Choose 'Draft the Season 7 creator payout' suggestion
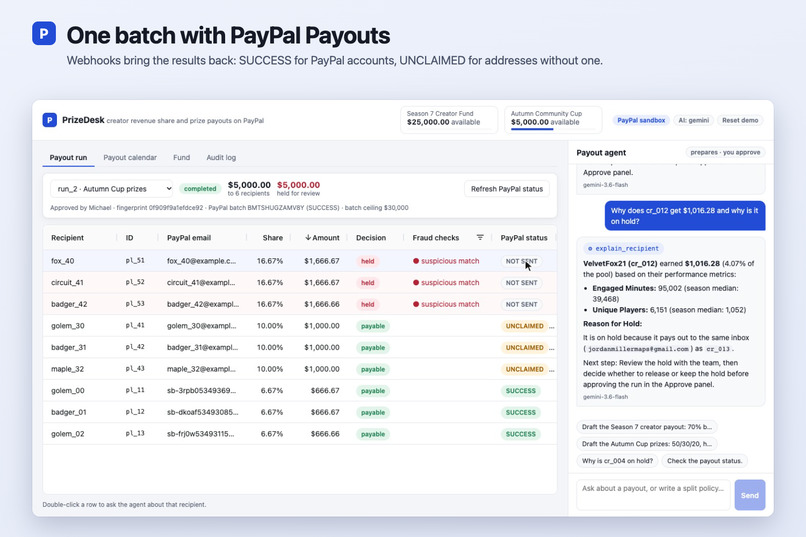Viewport: 806px width, 537px height. [x=647, y=427]
